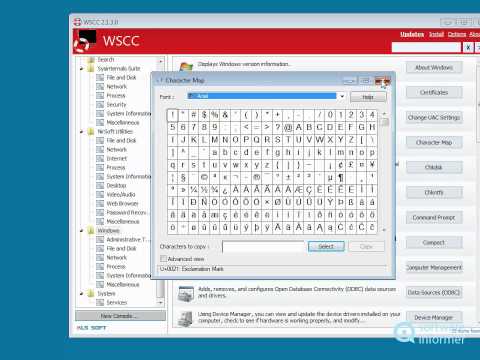This screenshot has width=480, height=360.
Task: Click the Select button in Character Map
Action: coord(326,247)
